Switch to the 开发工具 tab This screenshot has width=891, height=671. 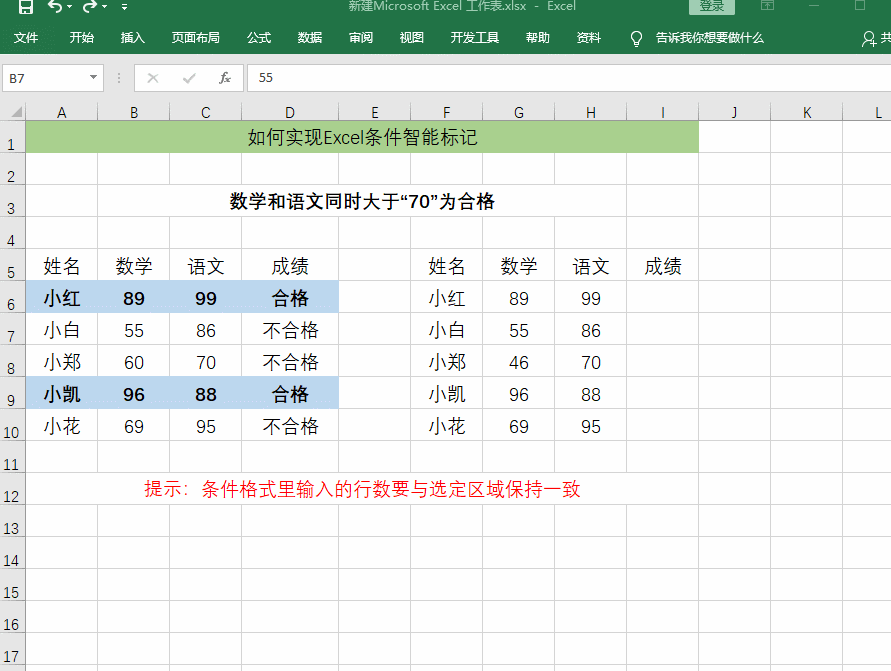[474, 38]
